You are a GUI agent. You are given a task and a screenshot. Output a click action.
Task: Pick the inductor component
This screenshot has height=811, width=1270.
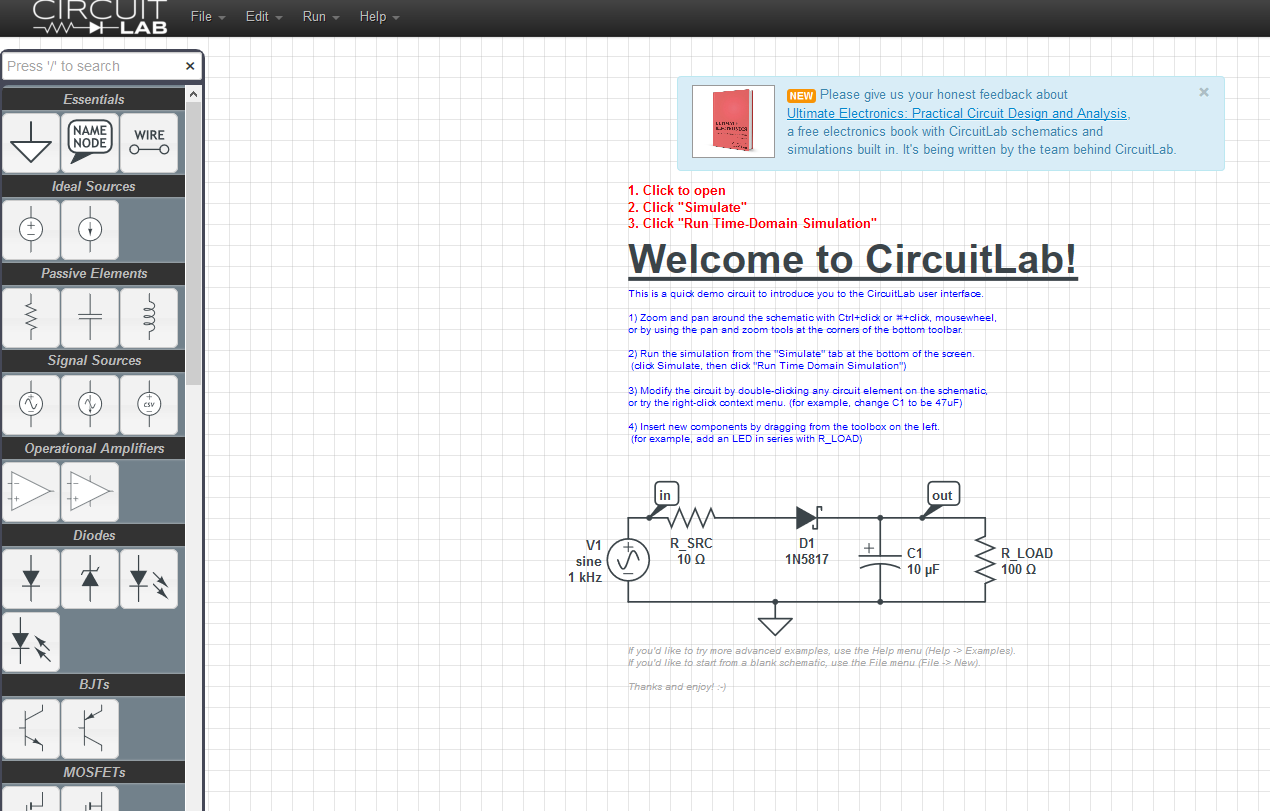click(149, 317)
